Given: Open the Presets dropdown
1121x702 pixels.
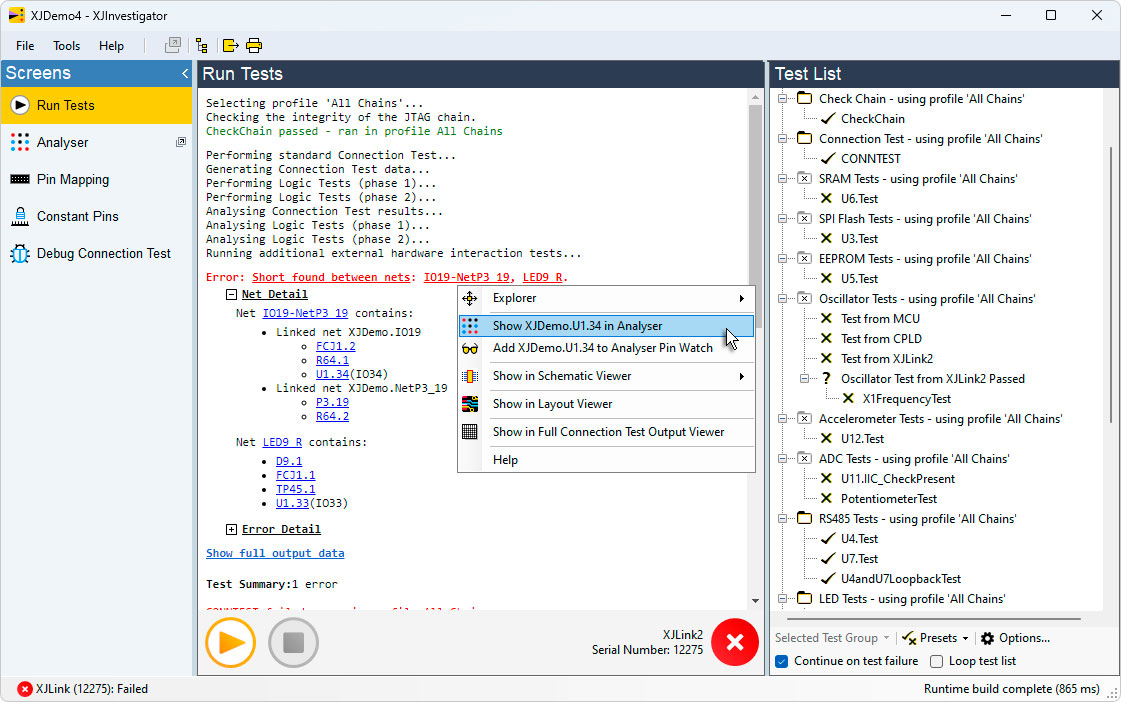Looking at the screenshot, I should 936,638.
